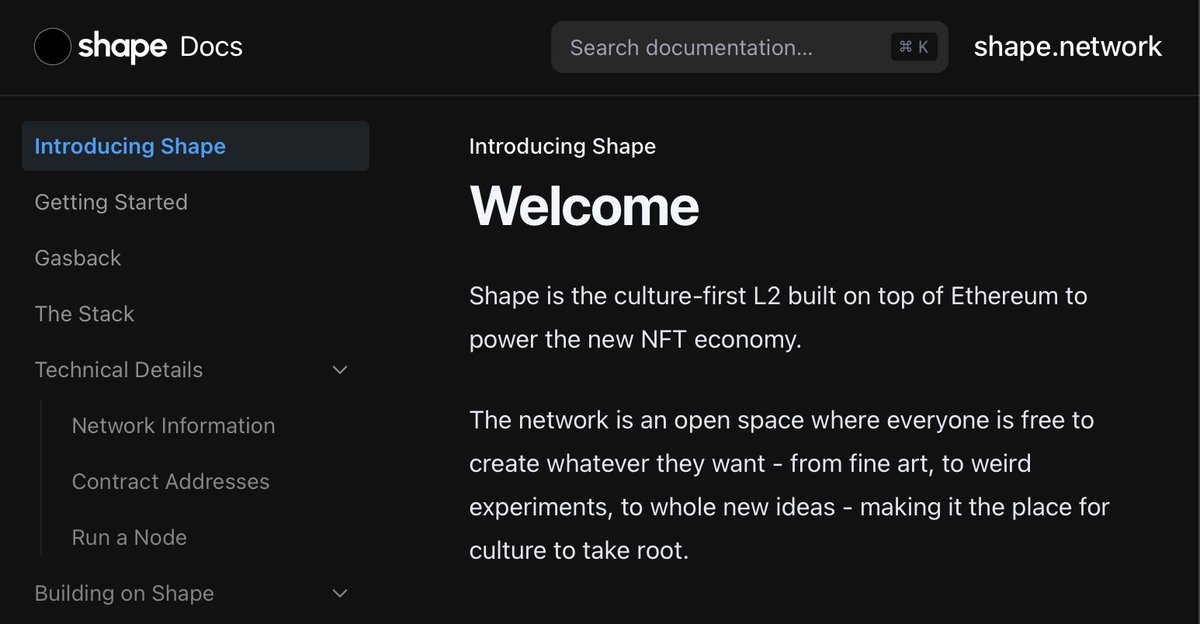
Task: Collapse the Technical Details section
Action: (118, 369)
